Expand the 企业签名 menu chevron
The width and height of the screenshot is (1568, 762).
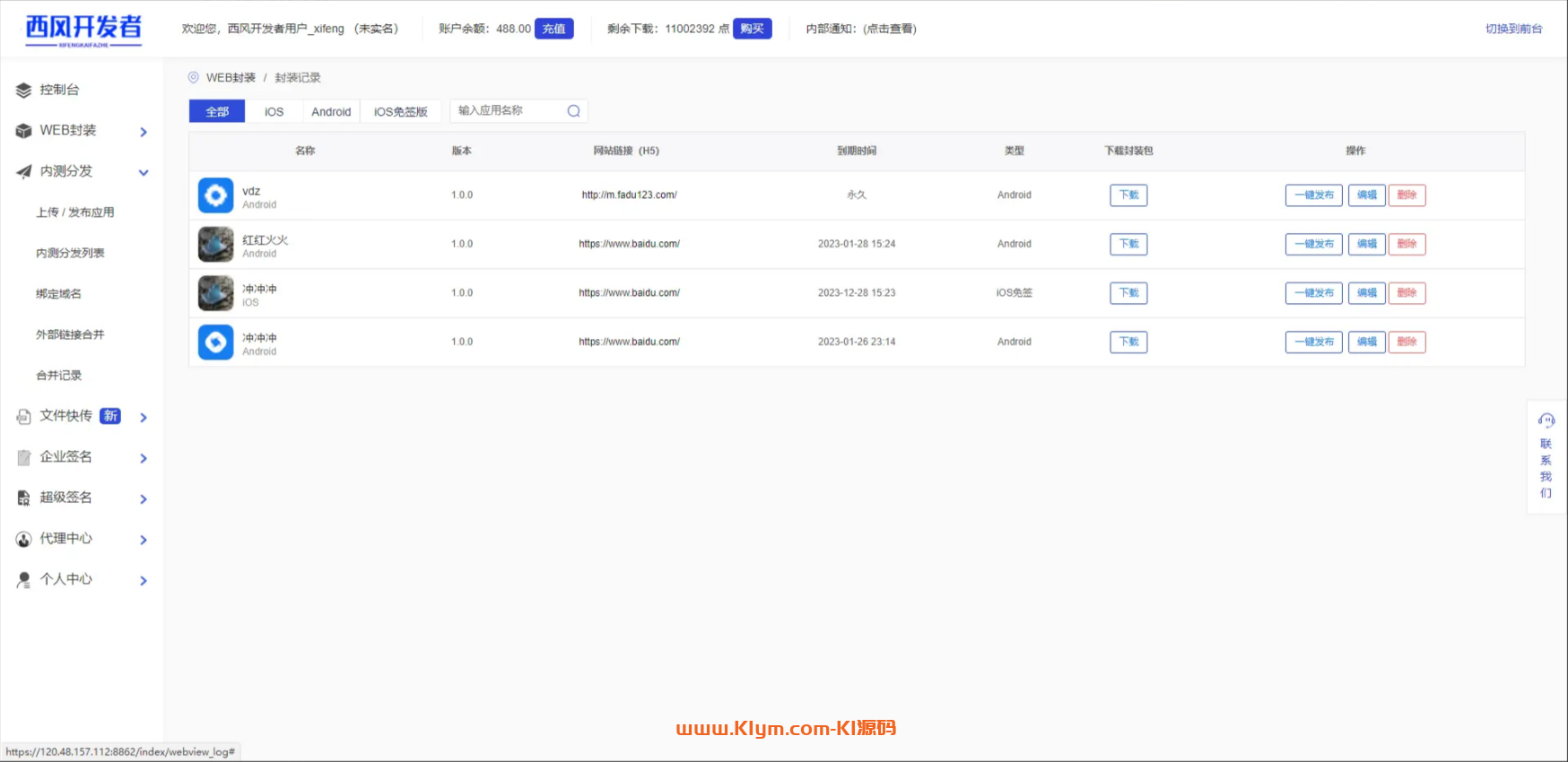(x=144, y=458)
